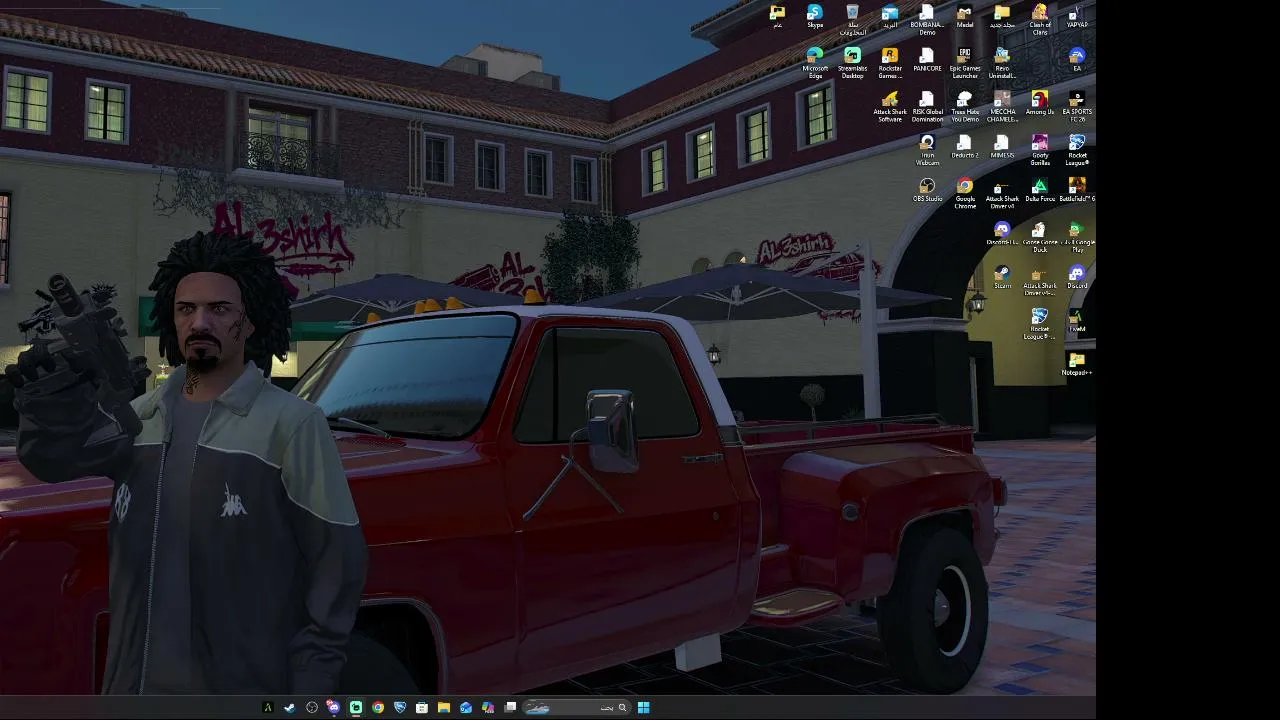Open MIMESIS desktop shortcut
The image size is (1280, 720).
click(1002, 147)
